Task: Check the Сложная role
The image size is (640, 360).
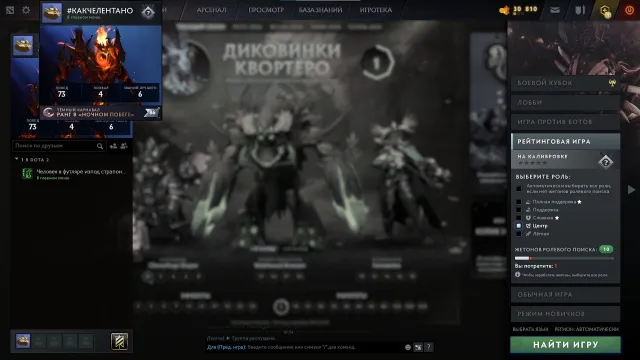Action: pyautogui.click(x=519, y=218)
